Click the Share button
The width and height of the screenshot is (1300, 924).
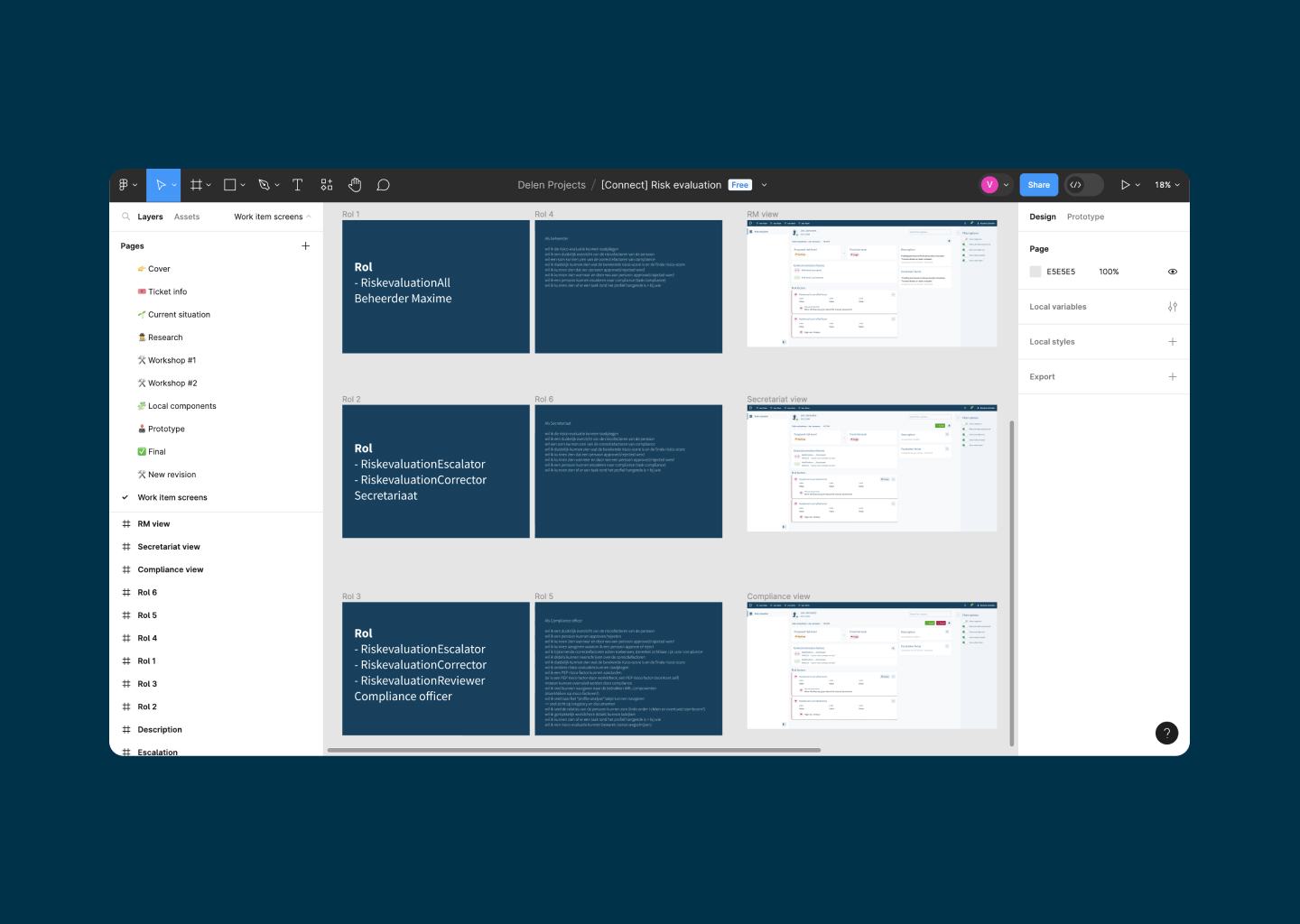click(1038, 185)
